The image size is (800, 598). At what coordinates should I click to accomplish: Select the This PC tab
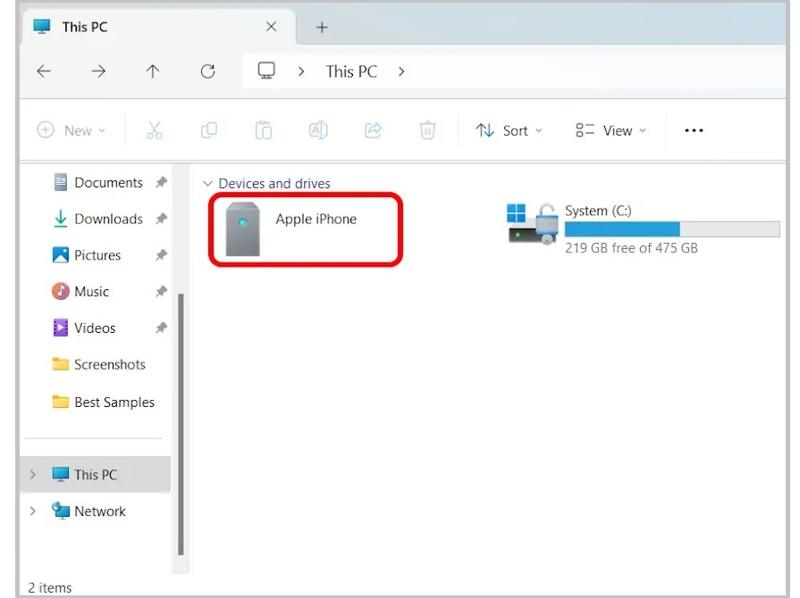tap(158, 27)
